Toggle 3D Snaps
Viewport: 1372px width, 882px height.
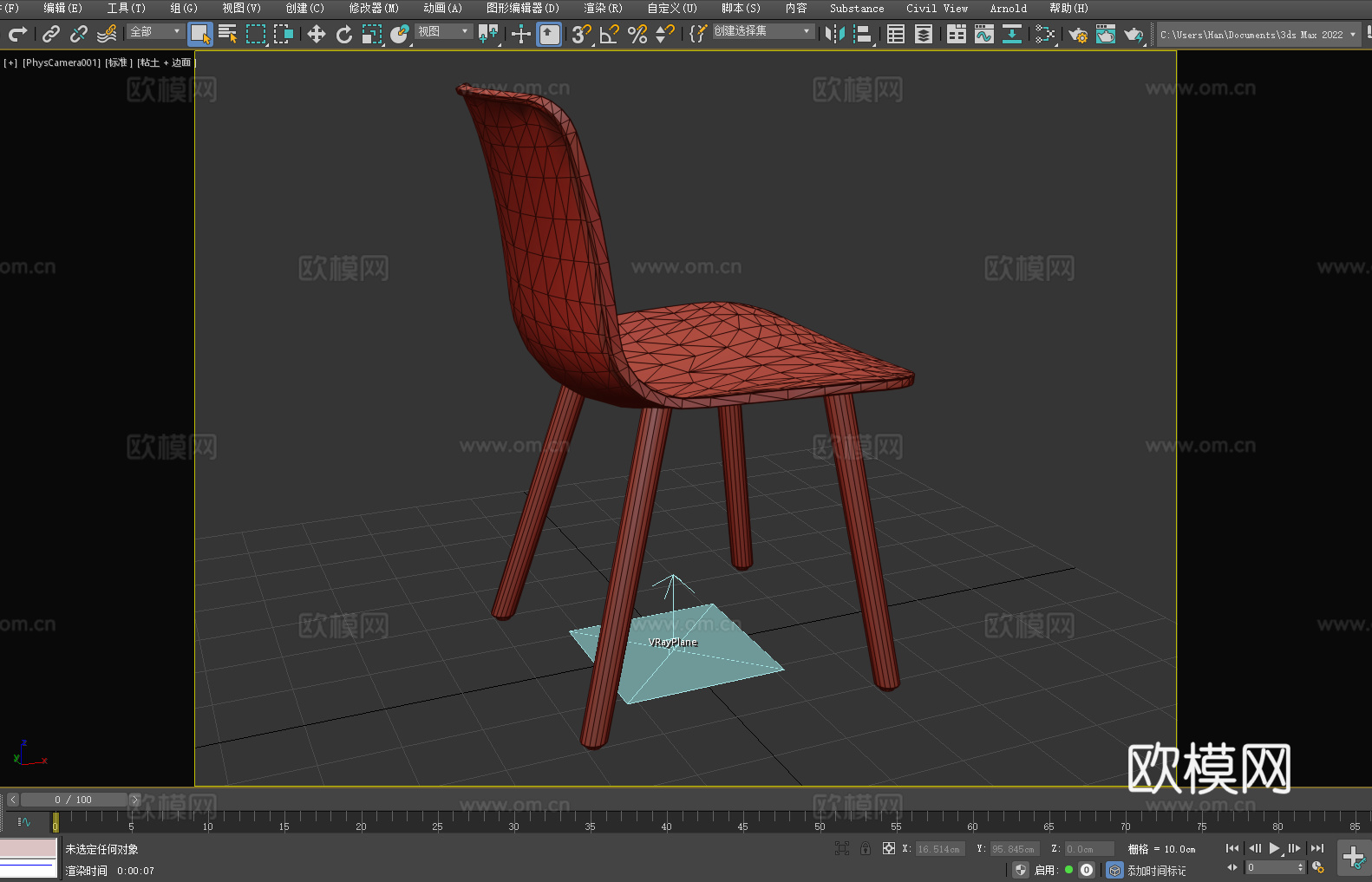(582, 34)
